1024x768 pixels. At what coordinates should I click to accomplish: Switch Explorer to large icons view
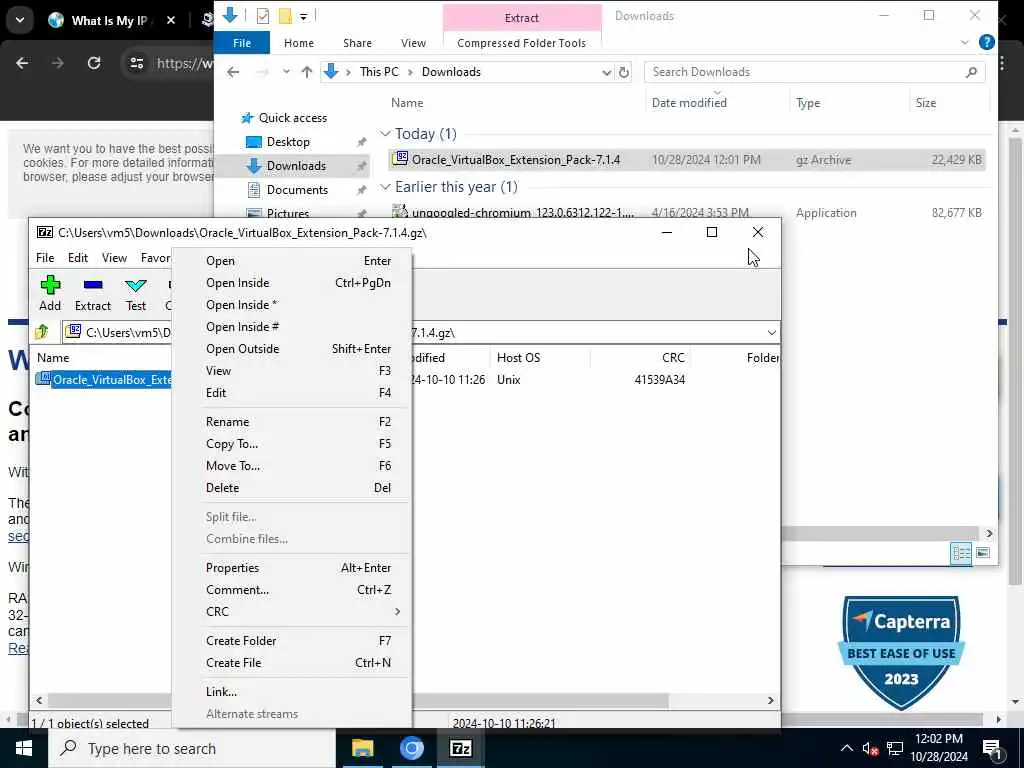(x=982, y=554)
